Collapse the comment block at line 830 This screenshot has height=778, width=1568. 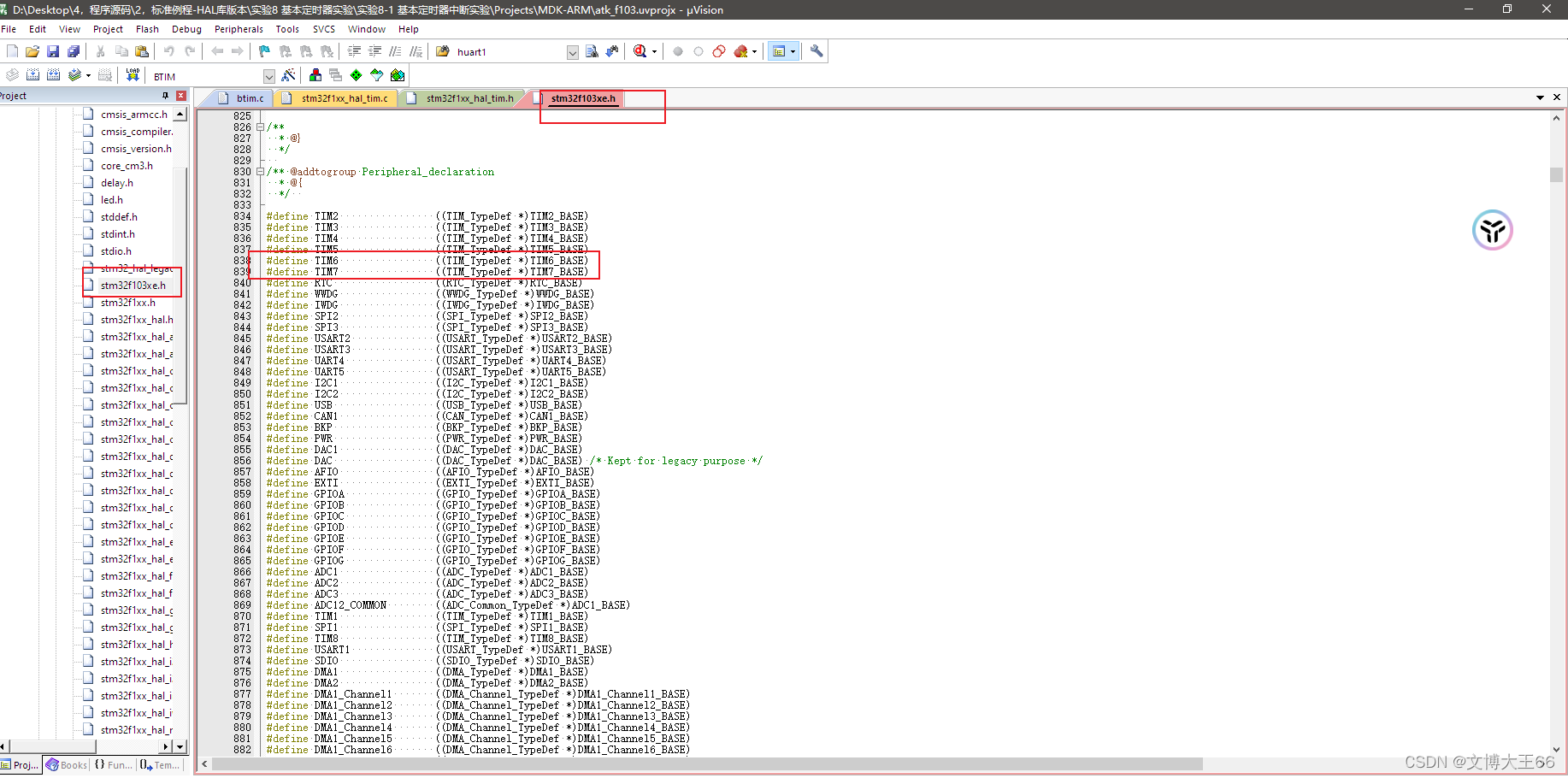point(260,171)
